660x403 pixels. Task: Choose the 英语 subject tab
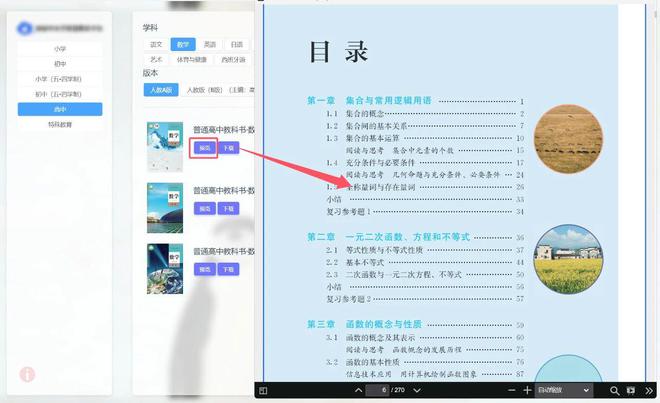coord(210,44)
